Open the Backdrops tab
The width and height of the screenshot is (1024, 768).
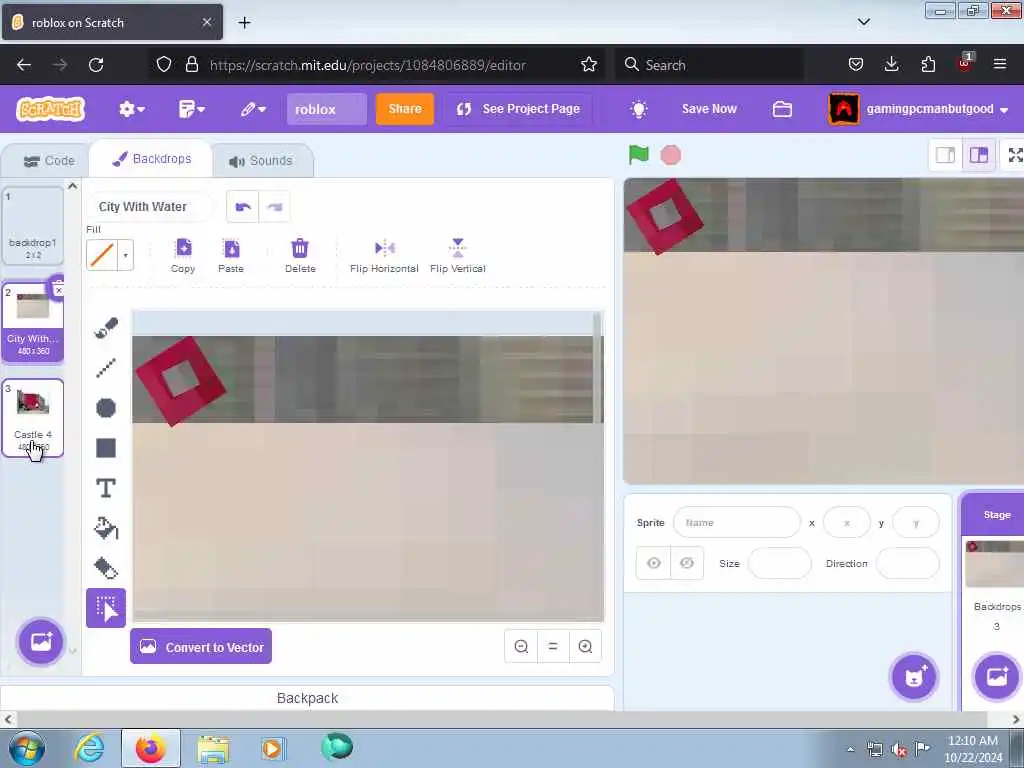(152, 159)
